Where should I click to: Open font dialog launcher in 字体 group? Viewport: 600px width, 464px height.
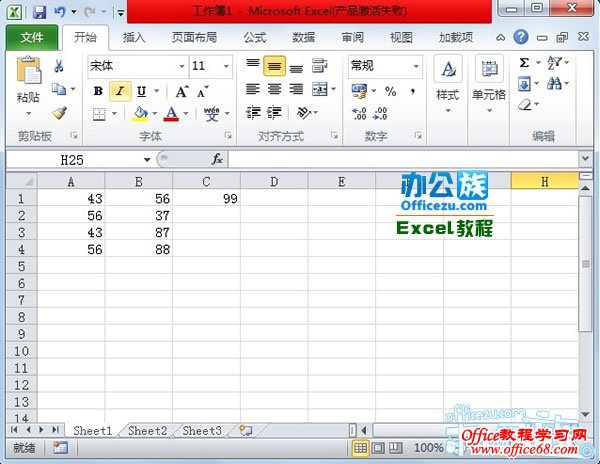(x=228, y=135)
